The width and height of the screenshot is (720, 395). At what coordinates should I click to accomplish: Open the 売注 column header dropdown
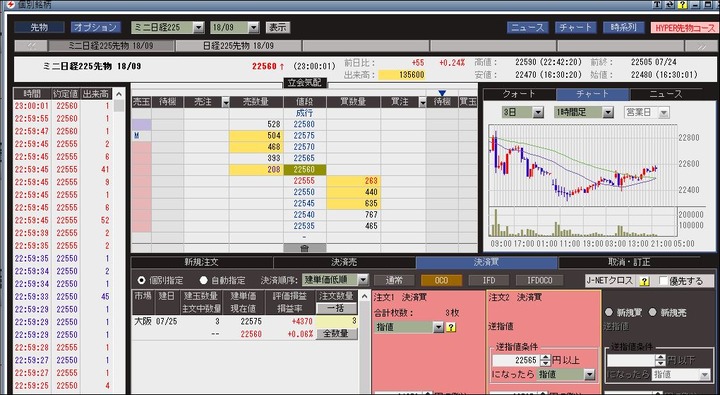pos(225,102)
